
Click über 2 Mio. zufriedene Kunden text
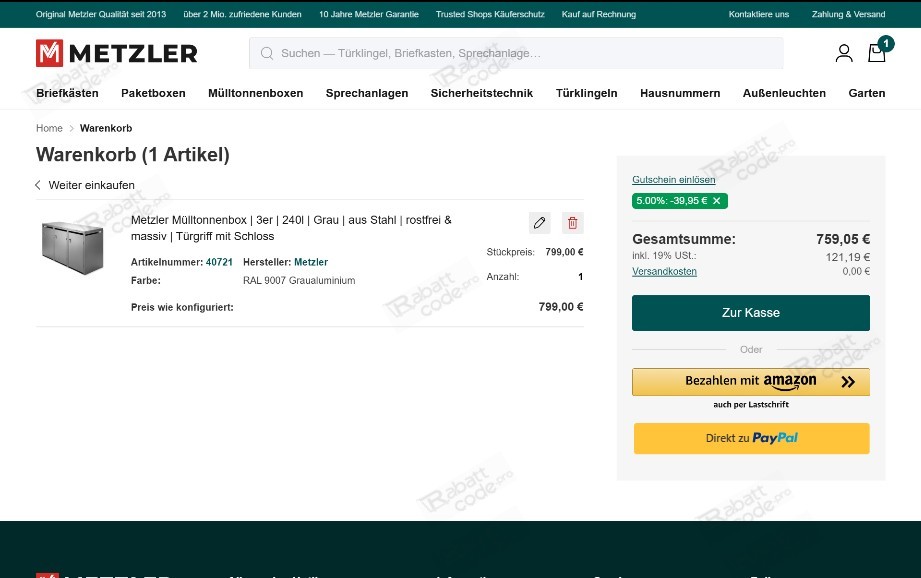tap(243, 14)
